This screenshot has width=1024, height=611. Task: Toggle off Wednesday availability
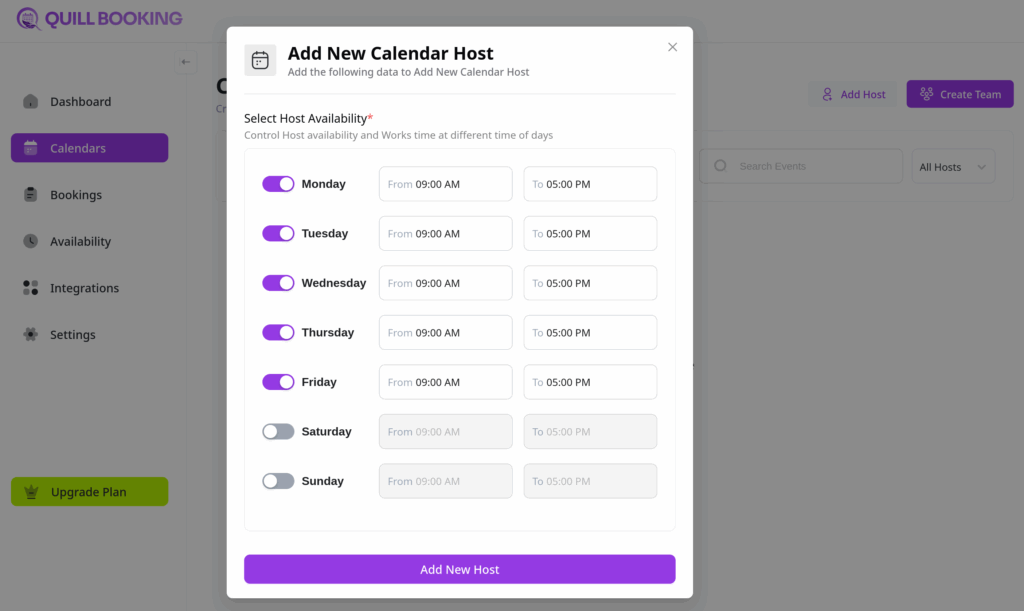(278, 283)
